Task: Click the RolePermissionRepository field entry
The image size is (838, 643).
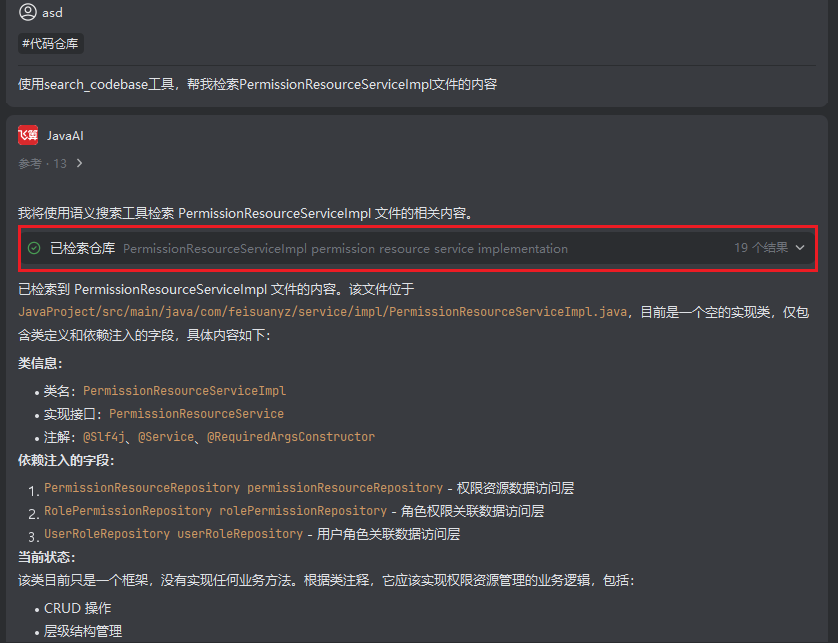Action: tap(215, 511)
